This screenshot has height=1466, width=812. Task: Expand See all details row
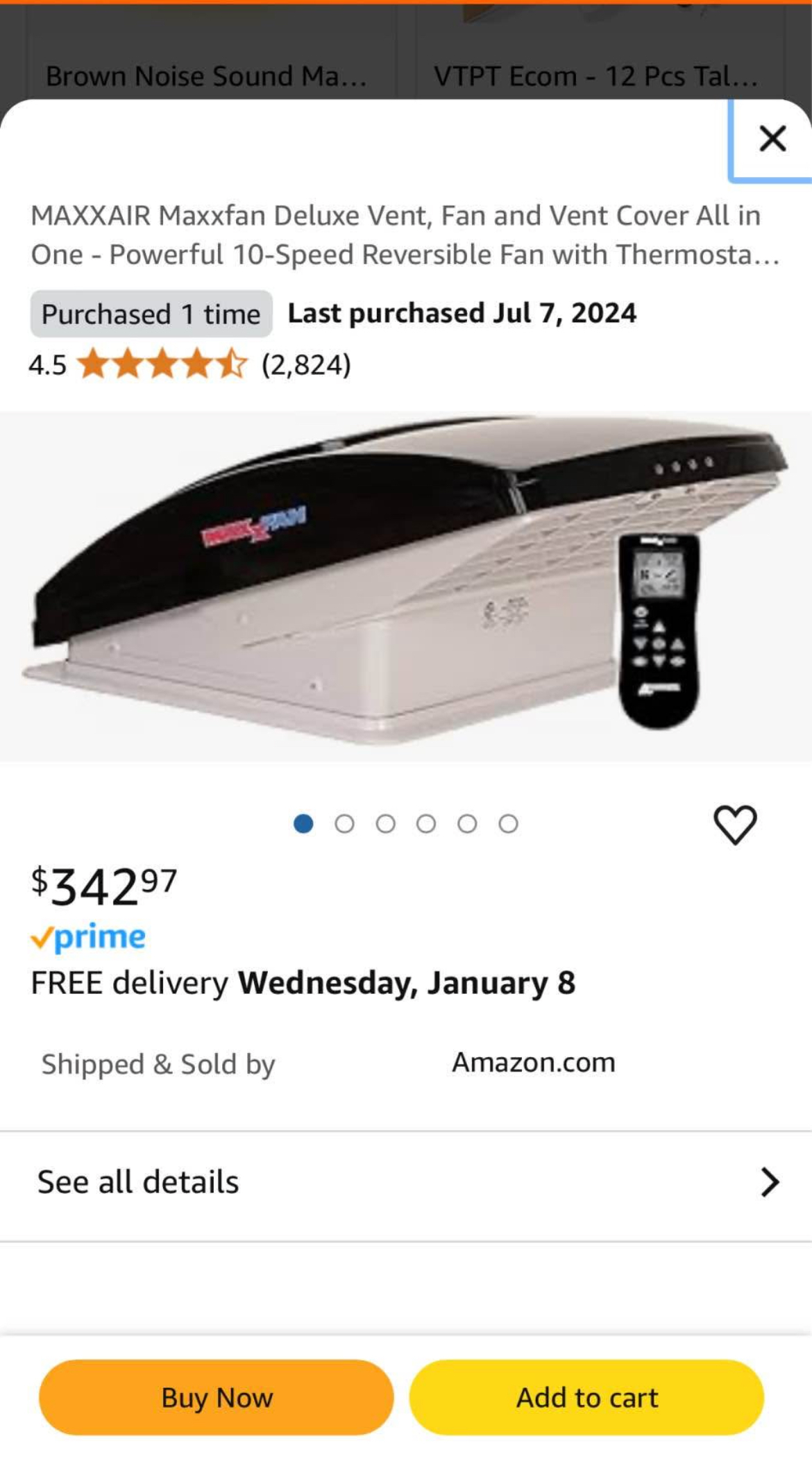pyautogui.click(x=406, y=1182)
